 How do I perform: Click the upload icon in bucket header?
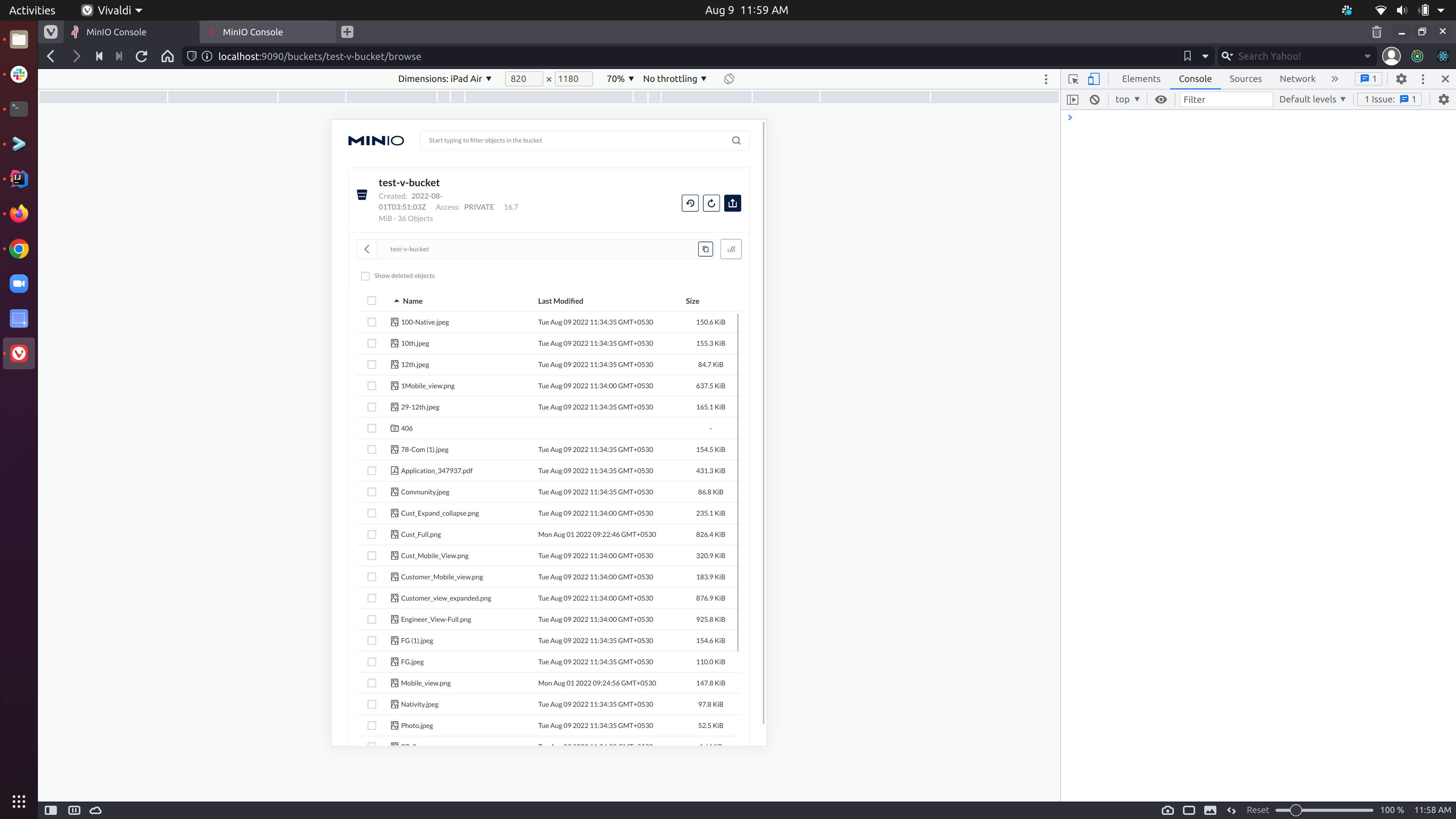(x=733, y=203)
